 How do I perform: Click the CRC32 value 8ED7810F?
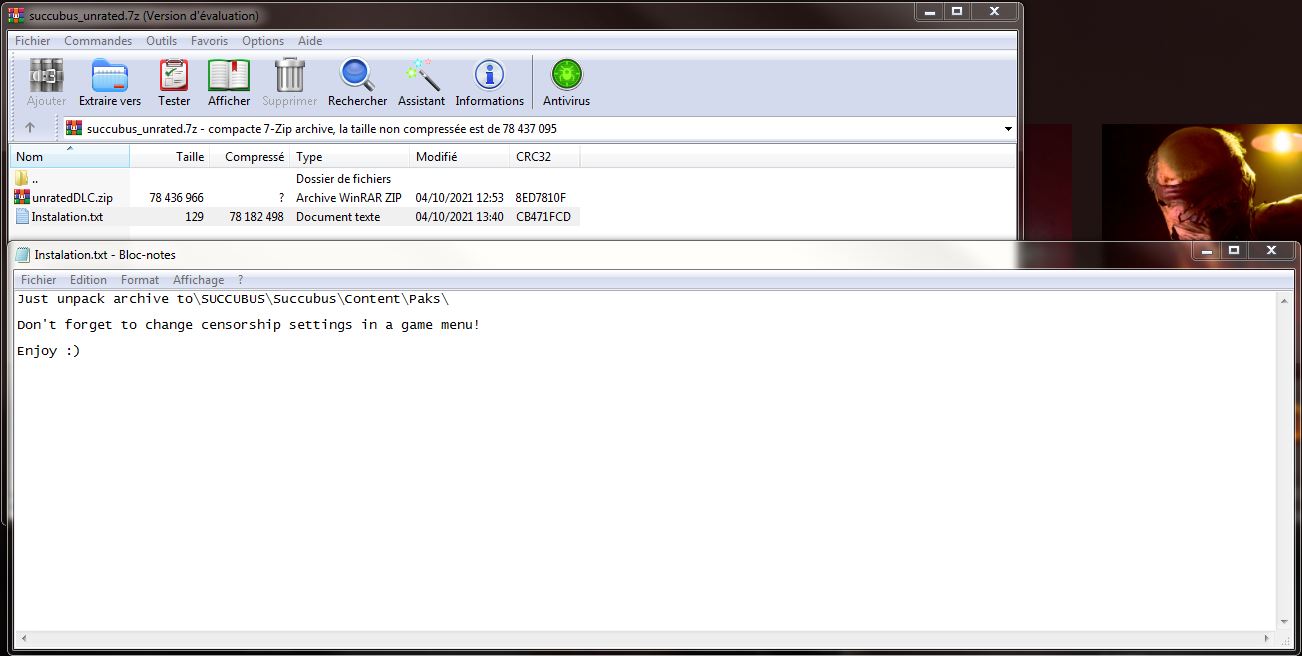(x=540, y=198)
